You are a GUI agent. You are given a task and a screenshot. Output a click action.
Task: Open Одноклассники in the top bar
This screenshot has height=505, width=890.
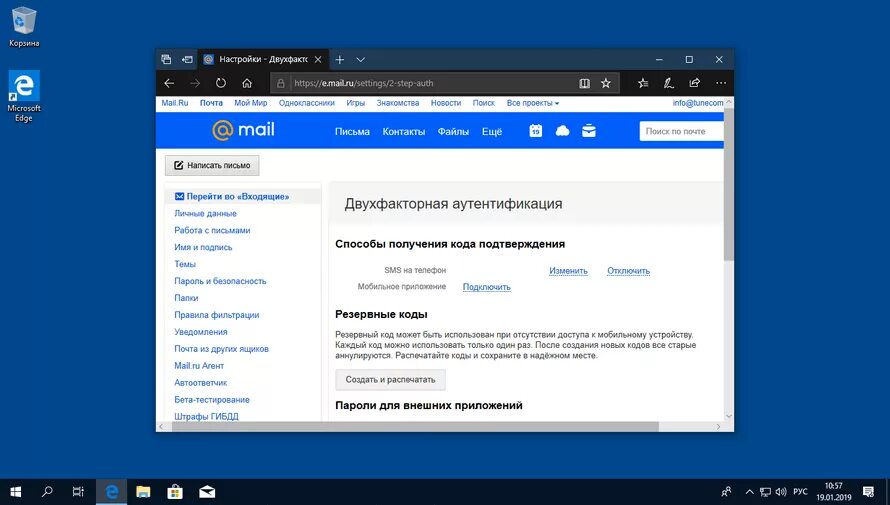click(307, 103)
